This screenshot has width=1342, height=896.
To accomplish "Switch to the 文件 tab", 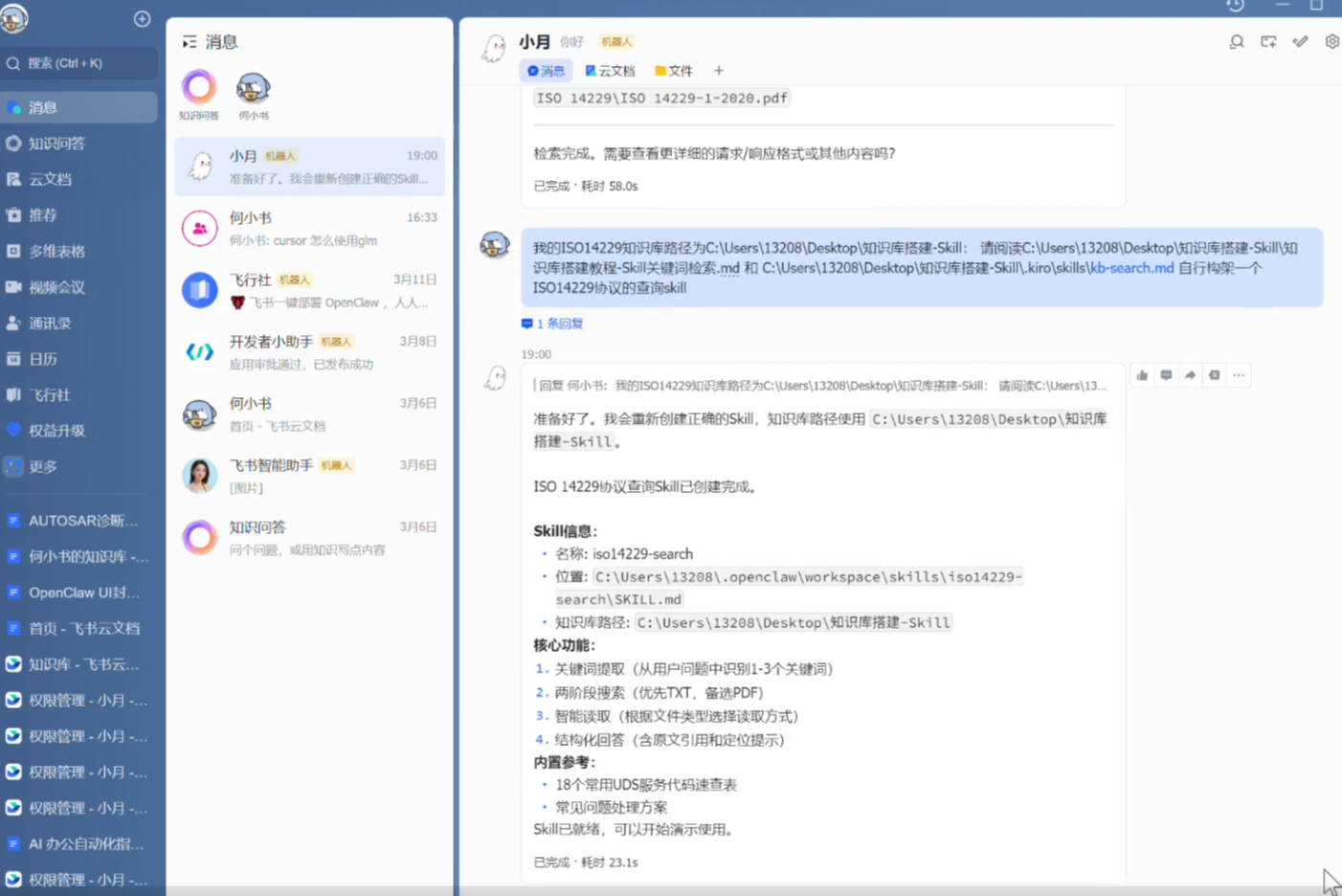I will pos(674,70).
